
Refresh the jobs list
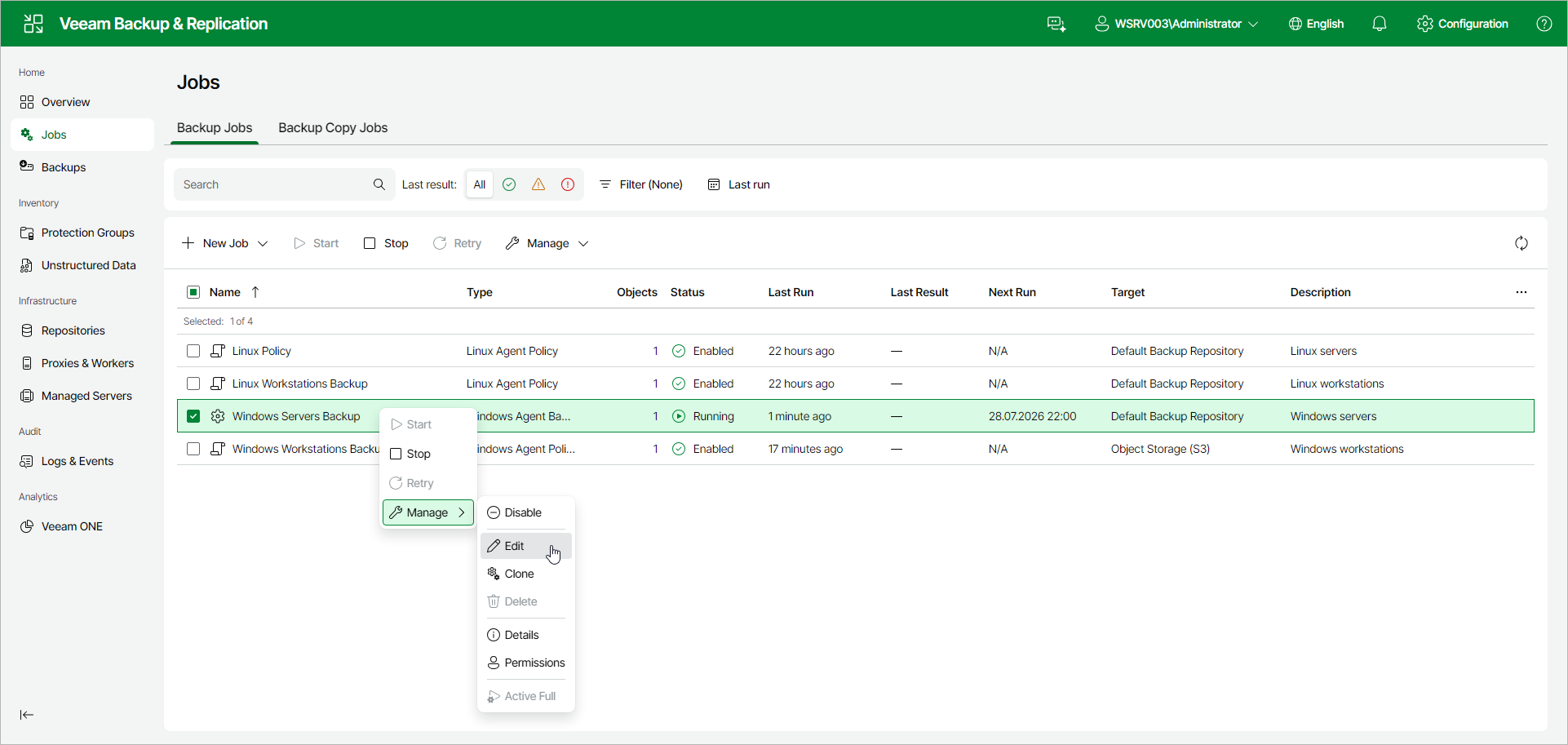[x=1521, y=243]
